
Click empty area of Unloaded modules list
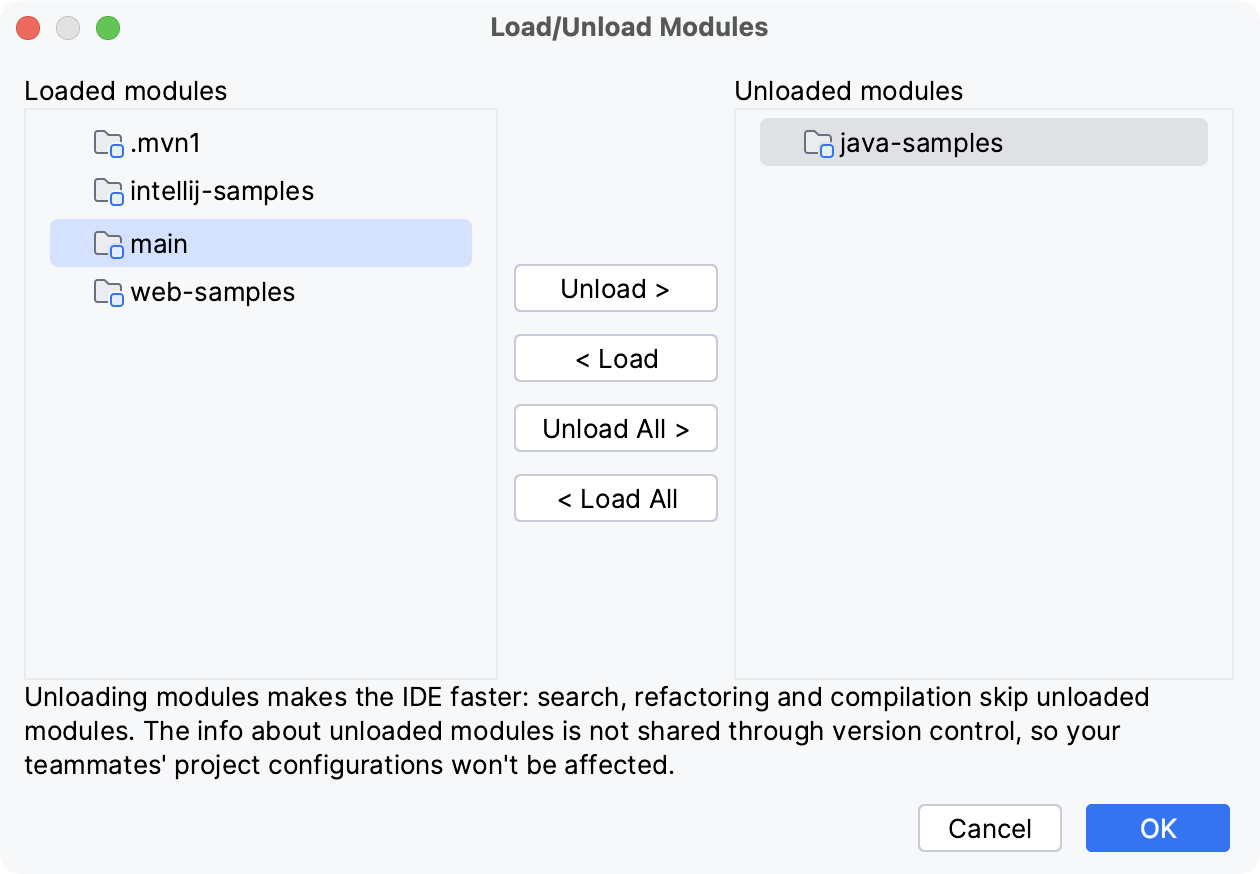(983, 450)
